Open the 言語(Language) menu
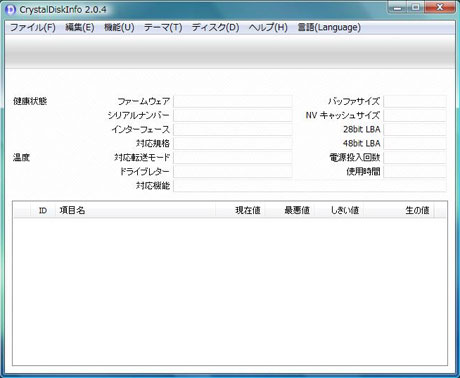This screenshot has width=460, height=378. pyautogui.click(x=329, y=27)
